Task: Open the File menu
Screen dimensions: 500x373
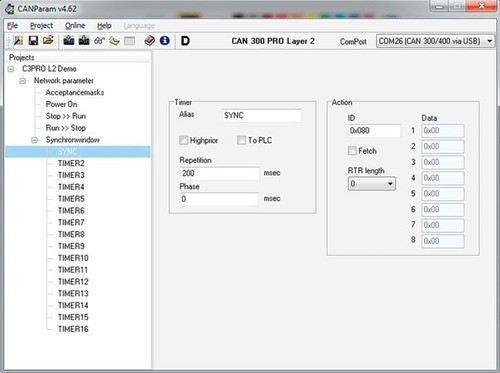Action: point(12,26)
